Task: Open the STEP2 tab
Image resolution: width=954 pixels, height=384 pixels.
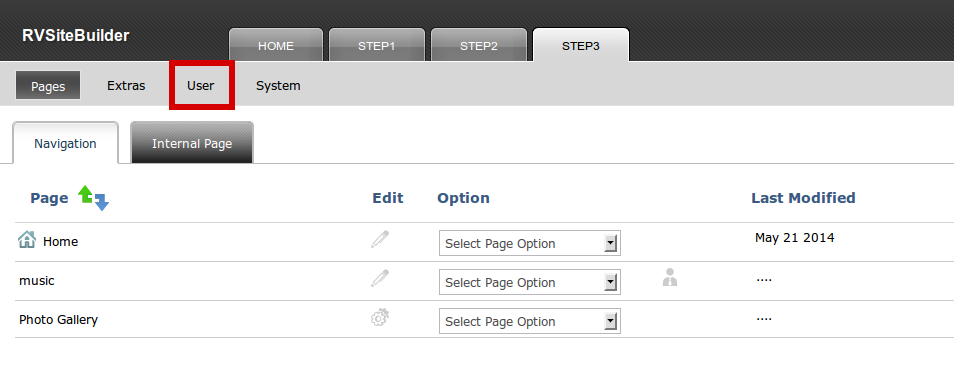Action: pos(479,45)
